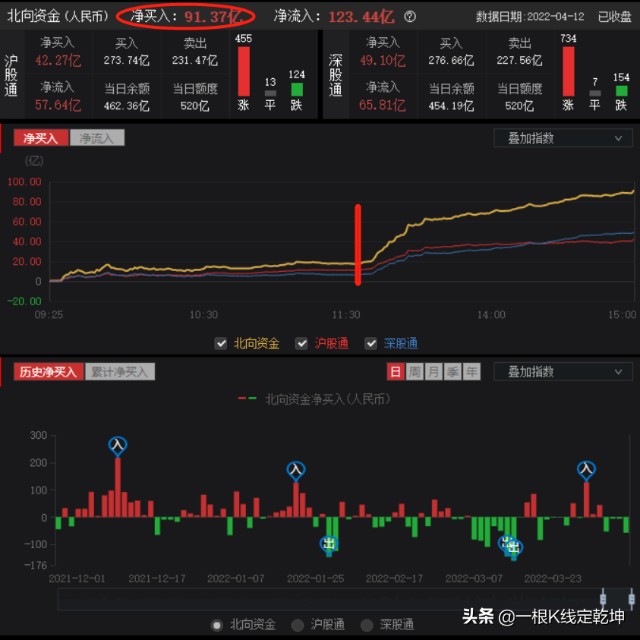Uncheck the 北向资金 line checkbox
Screen dimensions: 640x640
(x=221, y=343)
